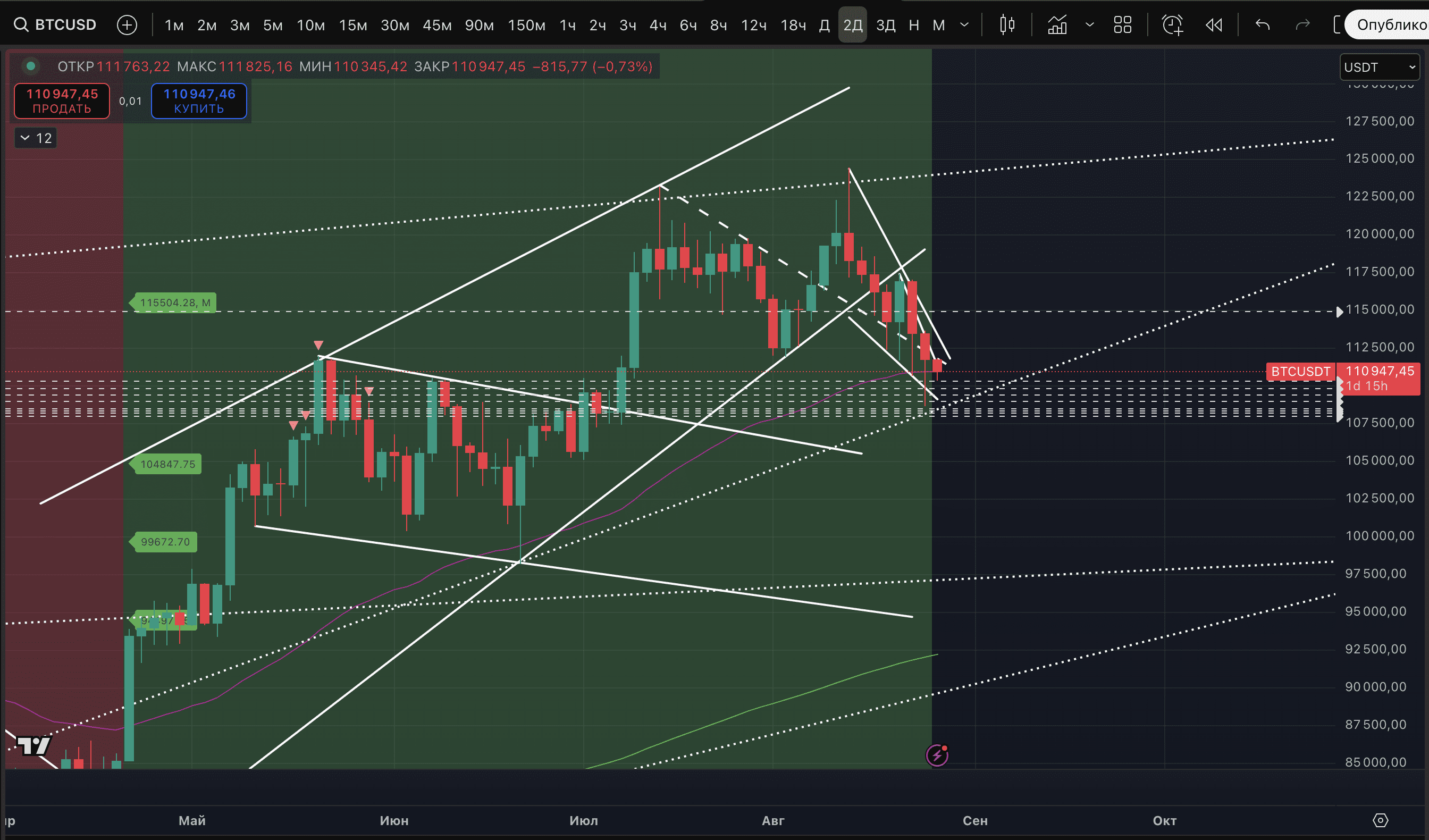
Task: Choose the 4ч timeframe
Action: (x=658, y=25)
